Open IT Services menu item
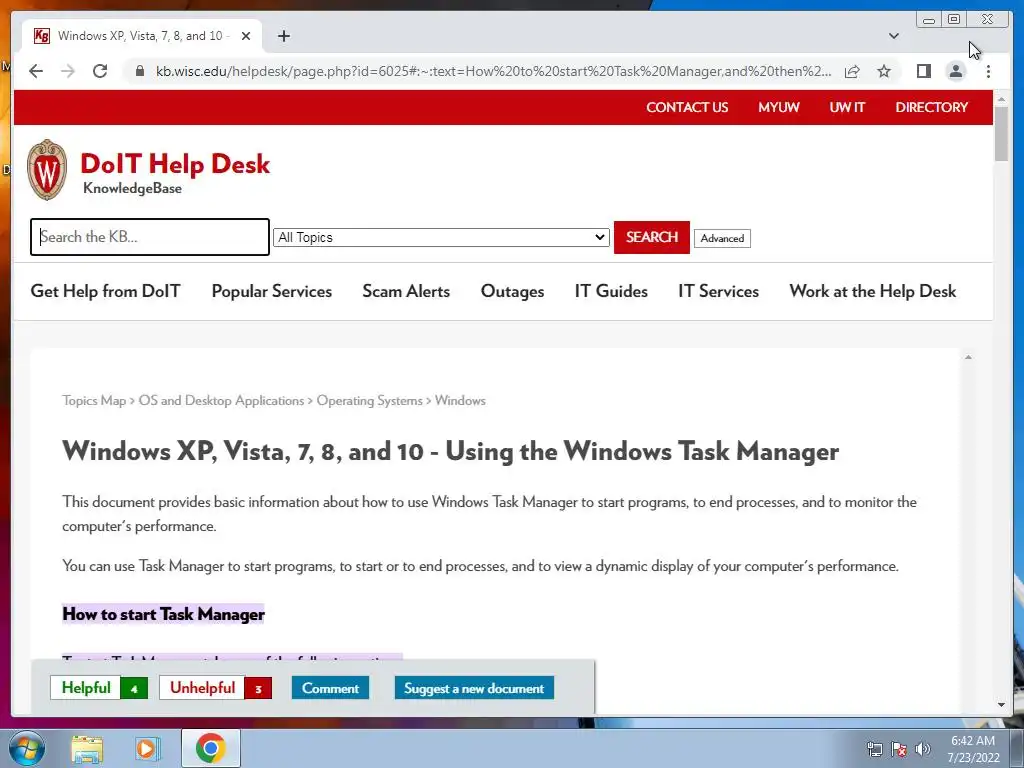 [718, 291]
